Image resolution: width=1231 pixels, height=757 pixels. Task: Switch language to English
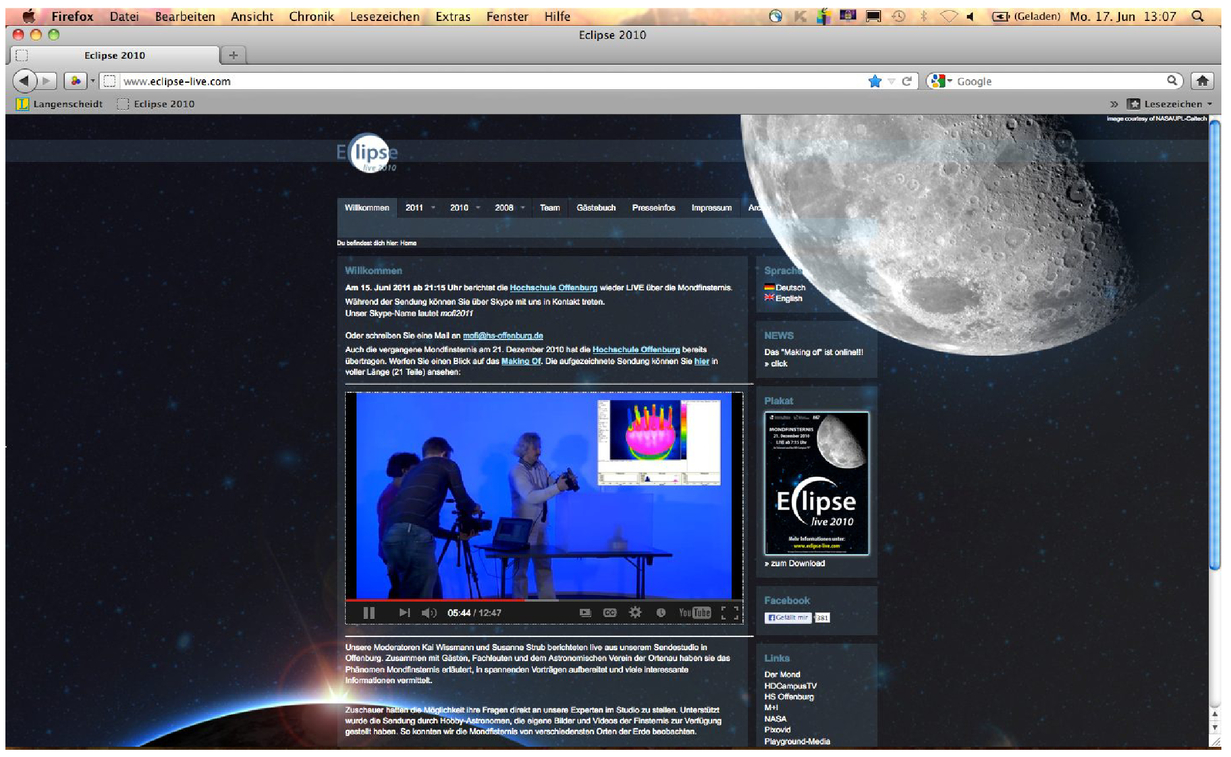[x=783, y=298]
